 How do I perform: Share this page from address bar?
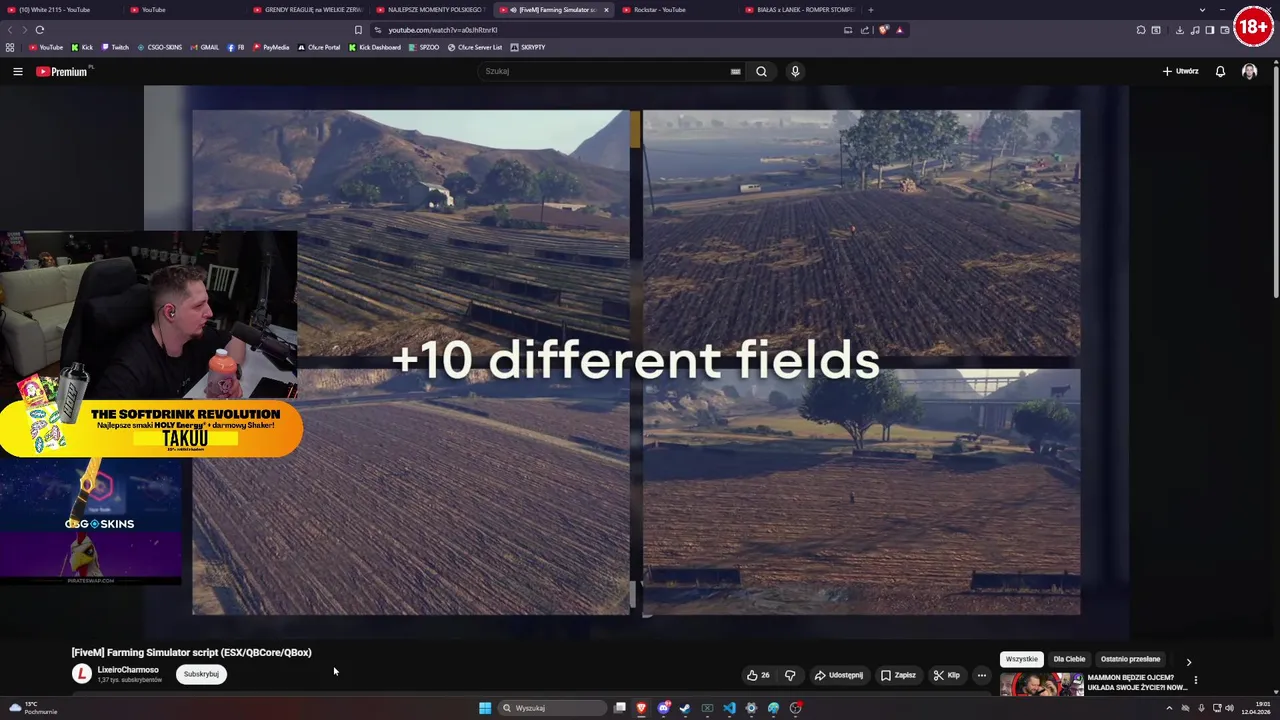pyautogui.click(x=865, y=30)
